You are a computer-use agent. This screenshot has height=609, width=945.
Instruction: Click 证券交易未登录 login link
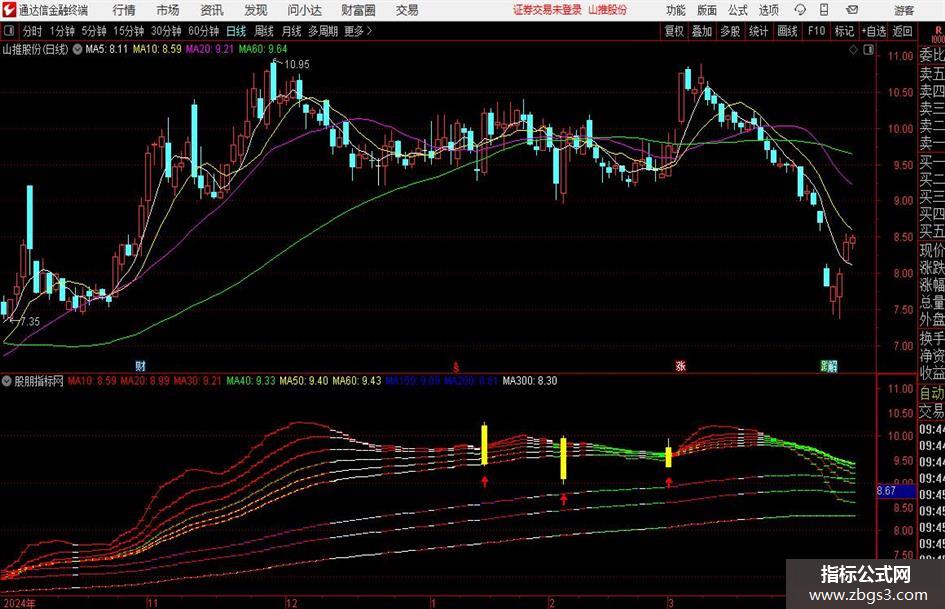click(547, 10)
